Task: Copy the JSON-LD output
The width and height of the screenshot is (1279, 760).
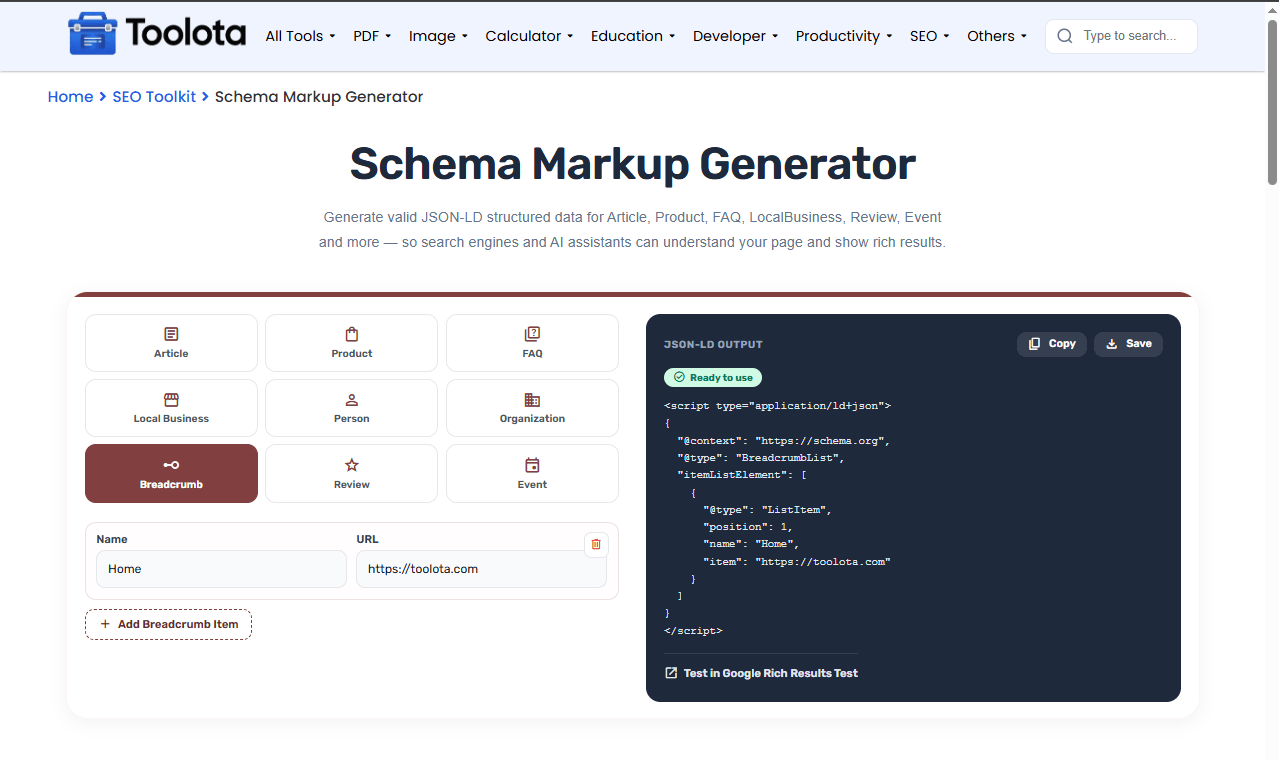Action: pos(1052,344)
